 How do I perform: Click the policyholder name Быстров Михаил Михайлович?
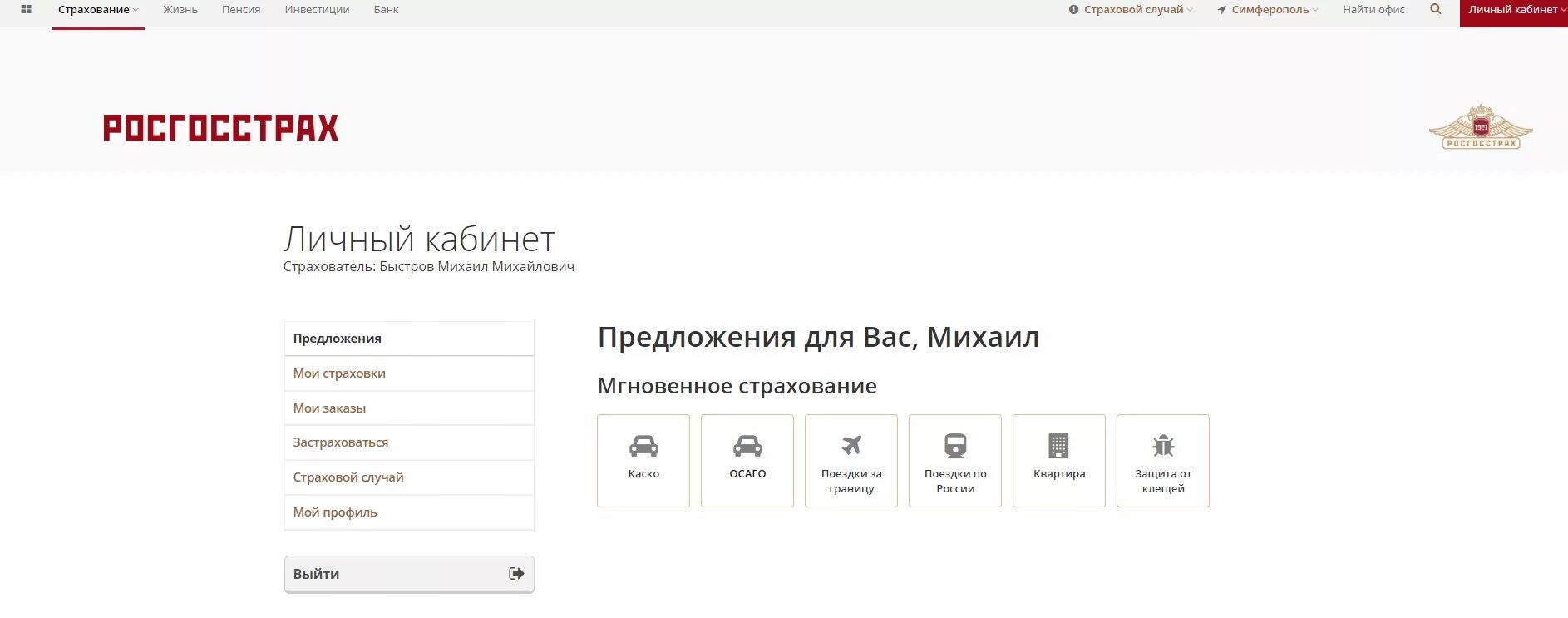coord(476,267)
